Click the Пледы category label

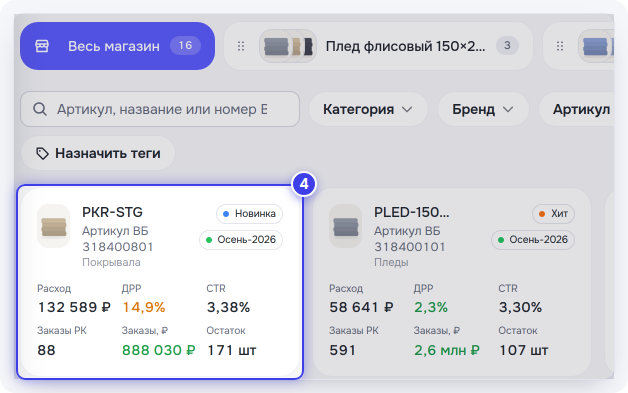pyautogui.click(x=391, y=262)
